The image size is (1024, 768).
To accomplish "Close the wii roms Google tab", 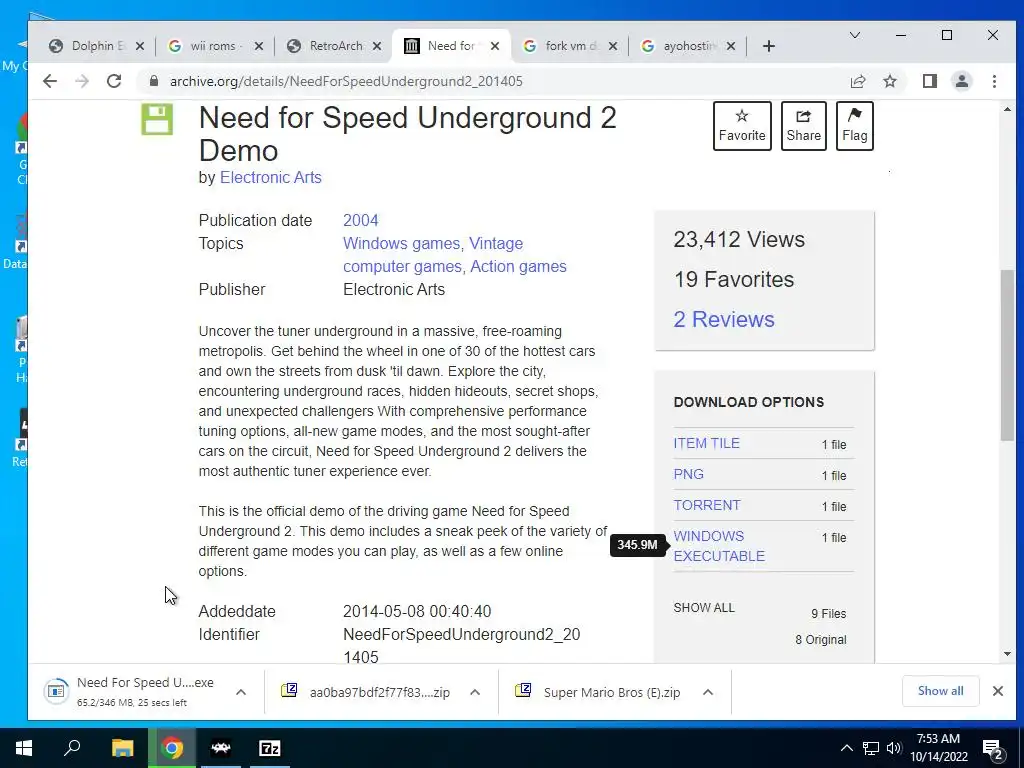I will coord(259,46).
